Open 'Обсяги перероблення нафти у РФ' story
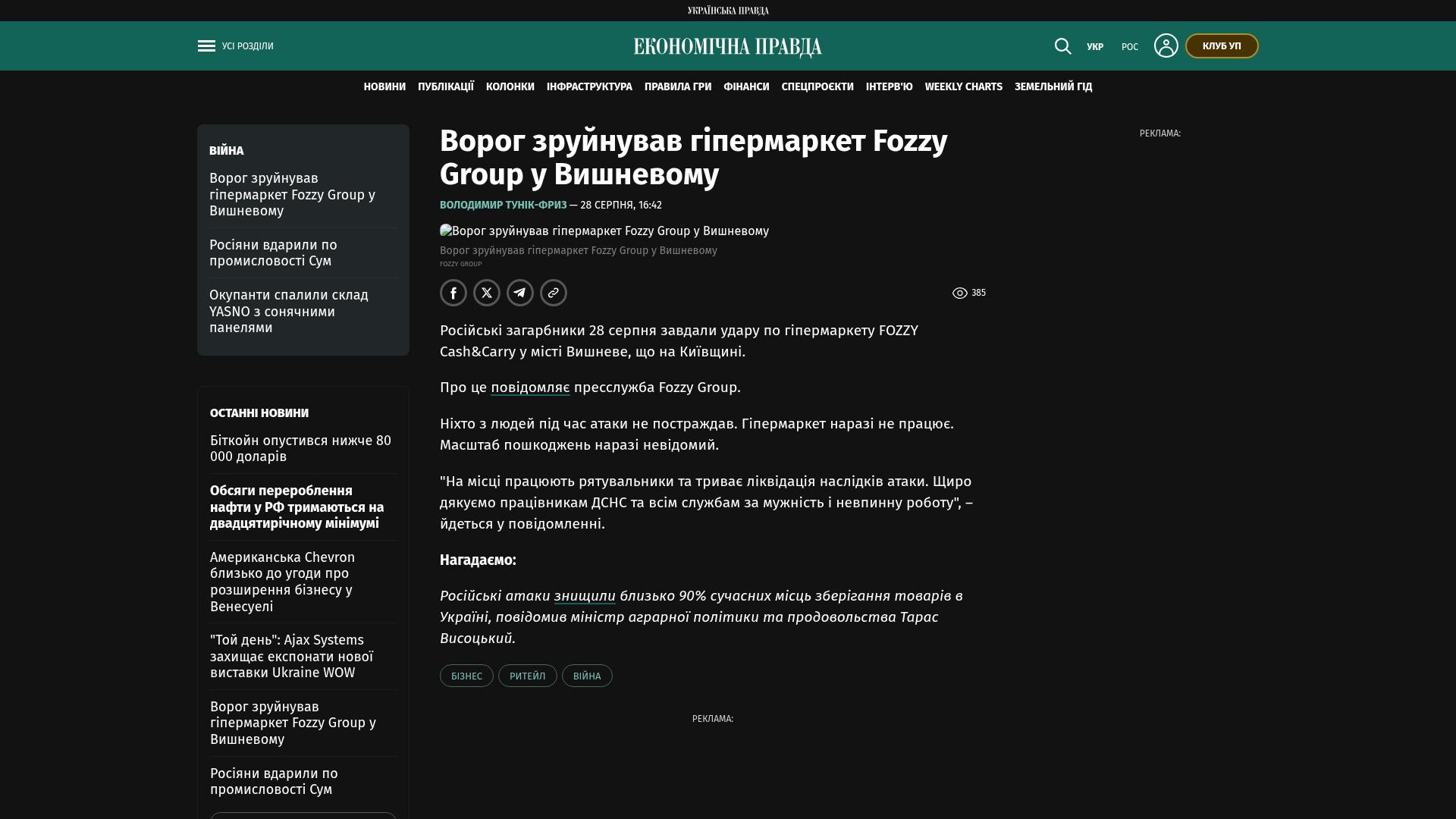 (x=297, y=507)
